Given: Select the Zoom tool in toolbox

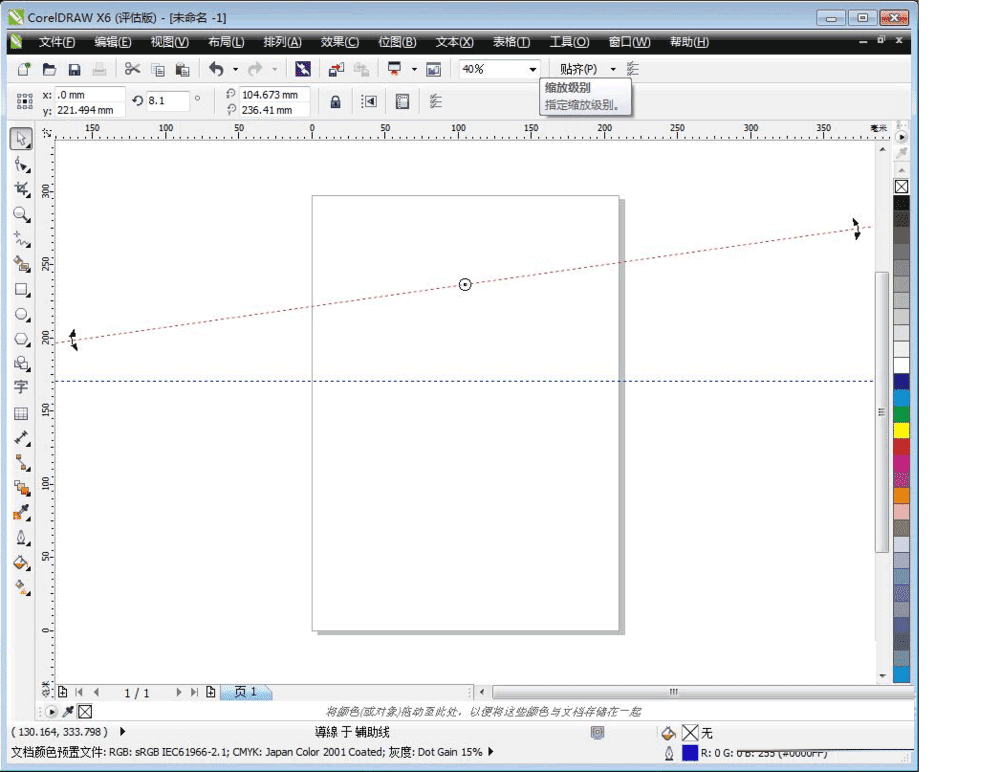Looking at the screenshot, I should click(x=21, y=214).
